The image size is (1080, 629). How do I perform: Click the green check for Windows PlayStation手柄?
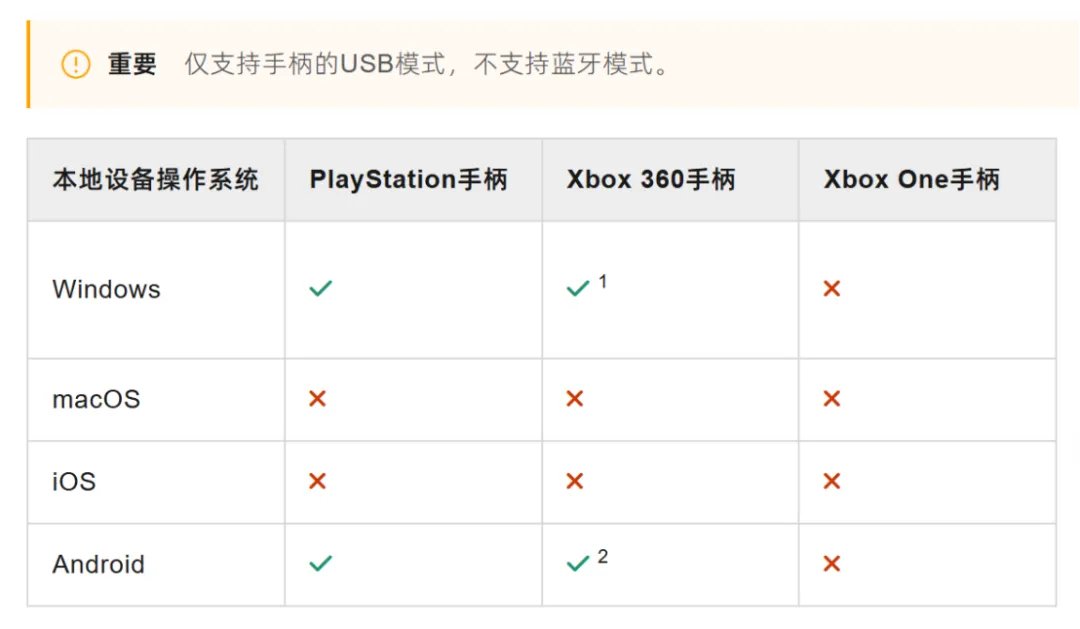coord(321,288)
